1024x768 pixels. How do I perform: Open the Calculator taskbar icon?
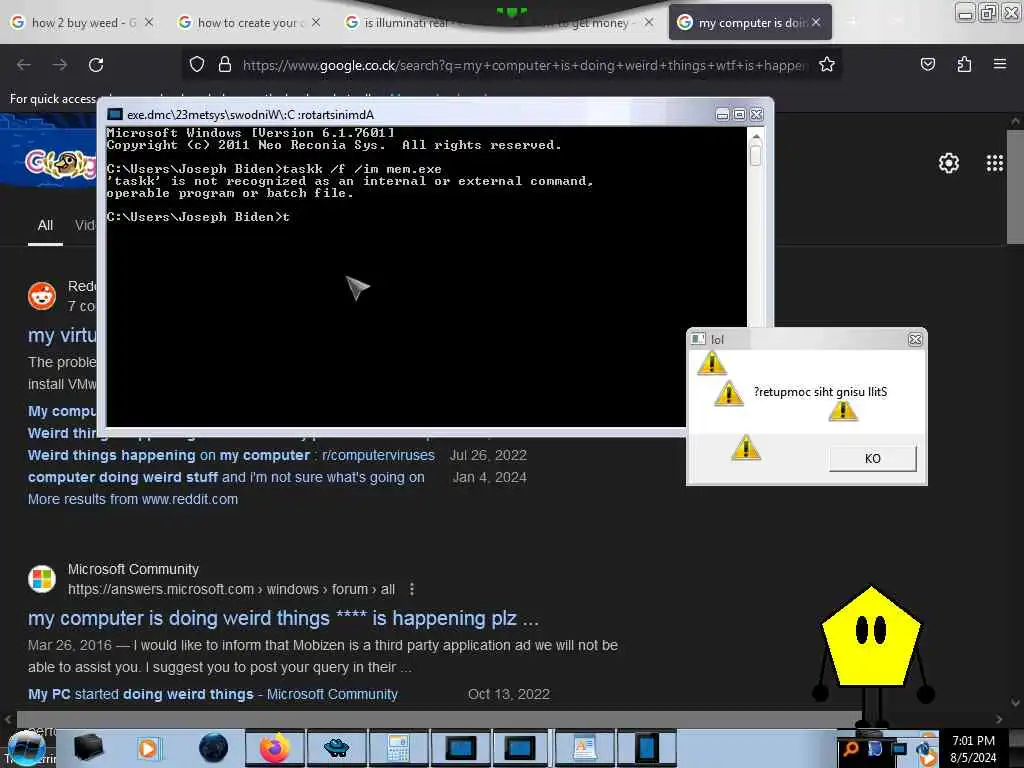(x=397, y=748)
